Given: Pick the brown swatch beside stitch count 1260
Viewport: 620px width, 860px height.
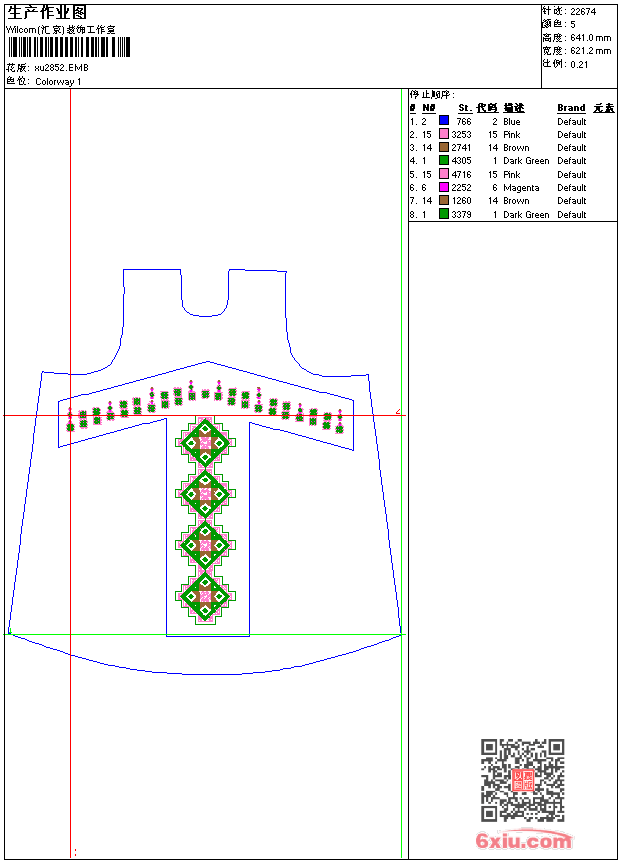Looking at the screenshot, I should coord(444,200).
